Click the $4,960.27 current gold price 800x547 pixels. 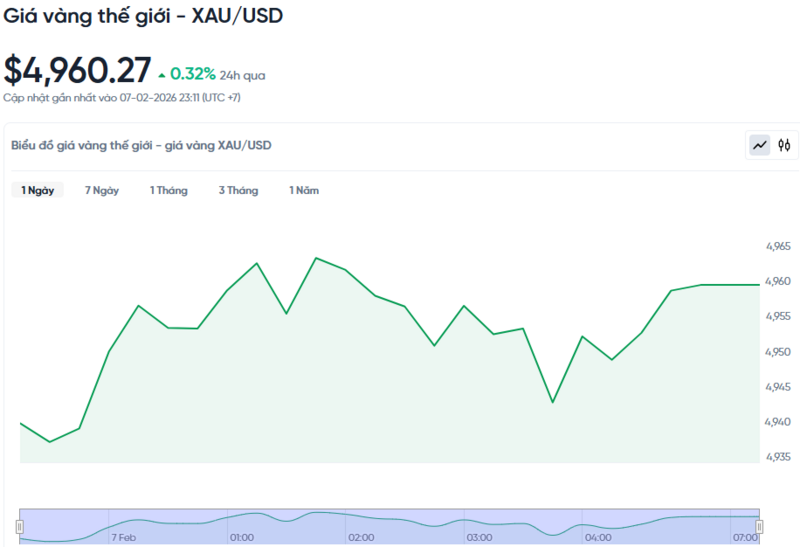(x=78, y=70)
